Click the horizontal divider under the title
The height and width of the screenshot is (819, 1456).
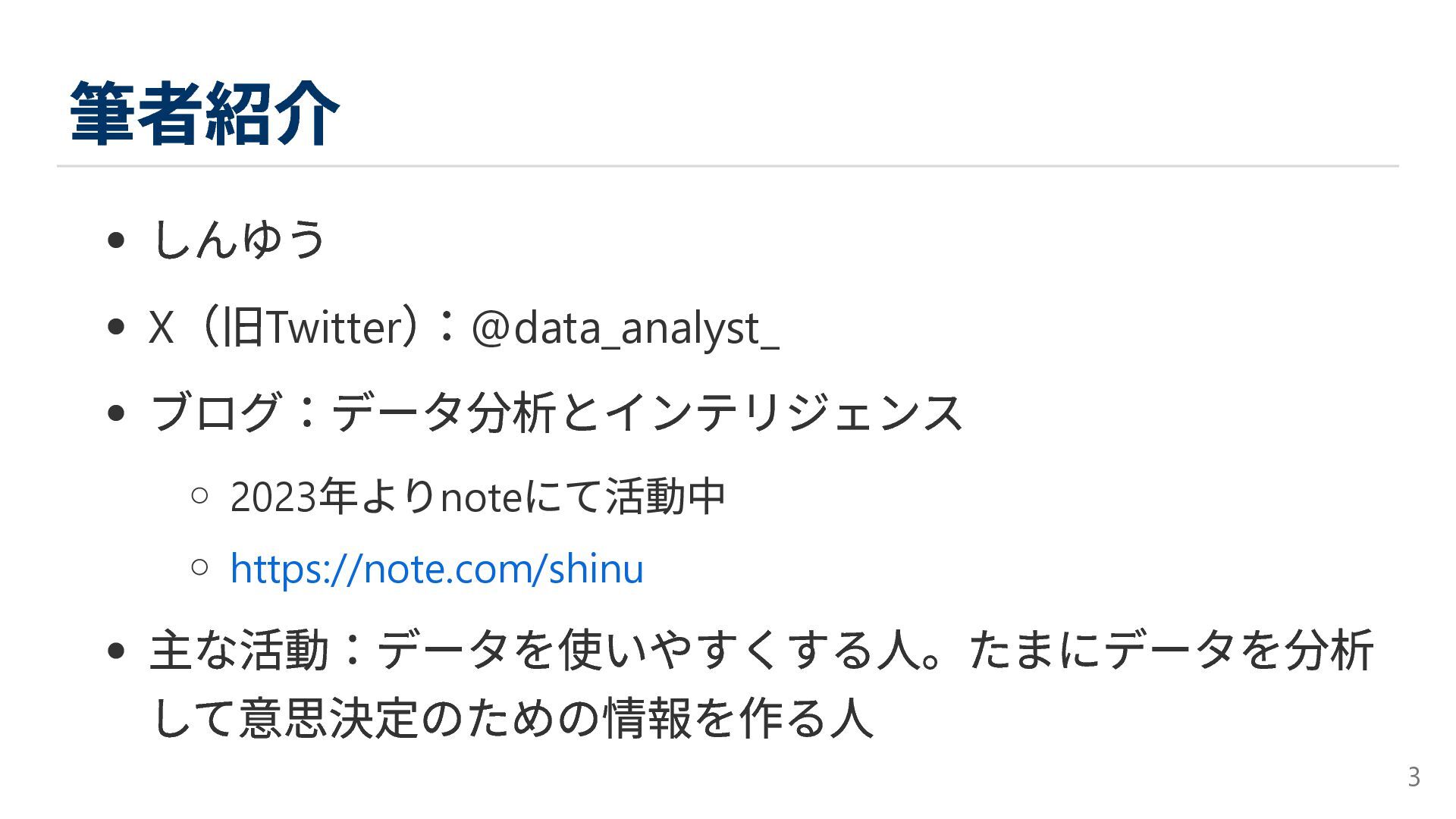point(728,165)
